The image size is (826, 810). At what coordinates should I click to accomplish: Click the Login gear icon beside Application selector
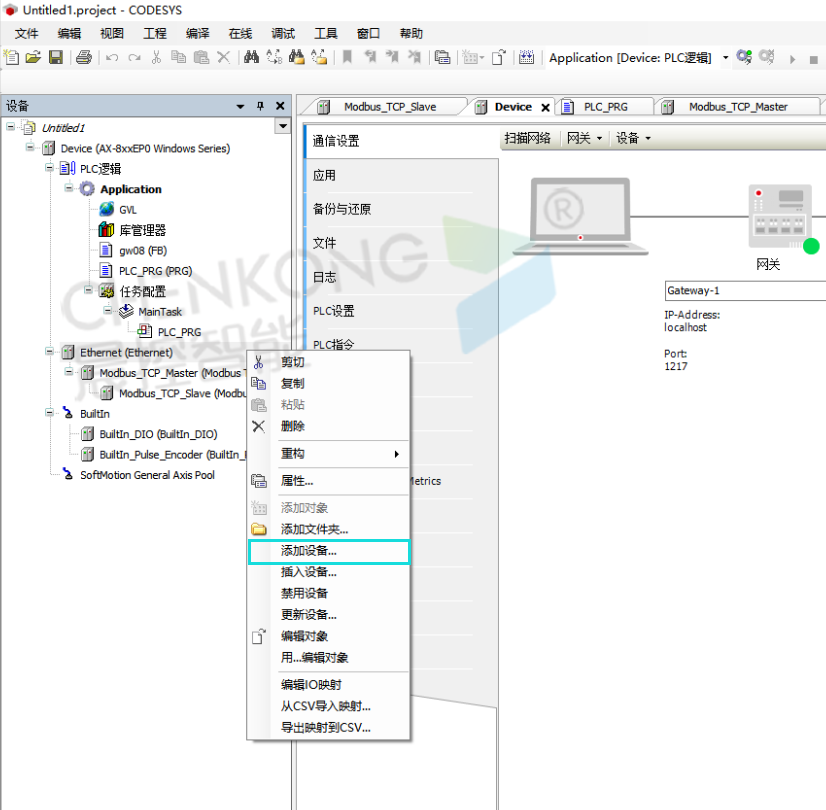(744, 58)
